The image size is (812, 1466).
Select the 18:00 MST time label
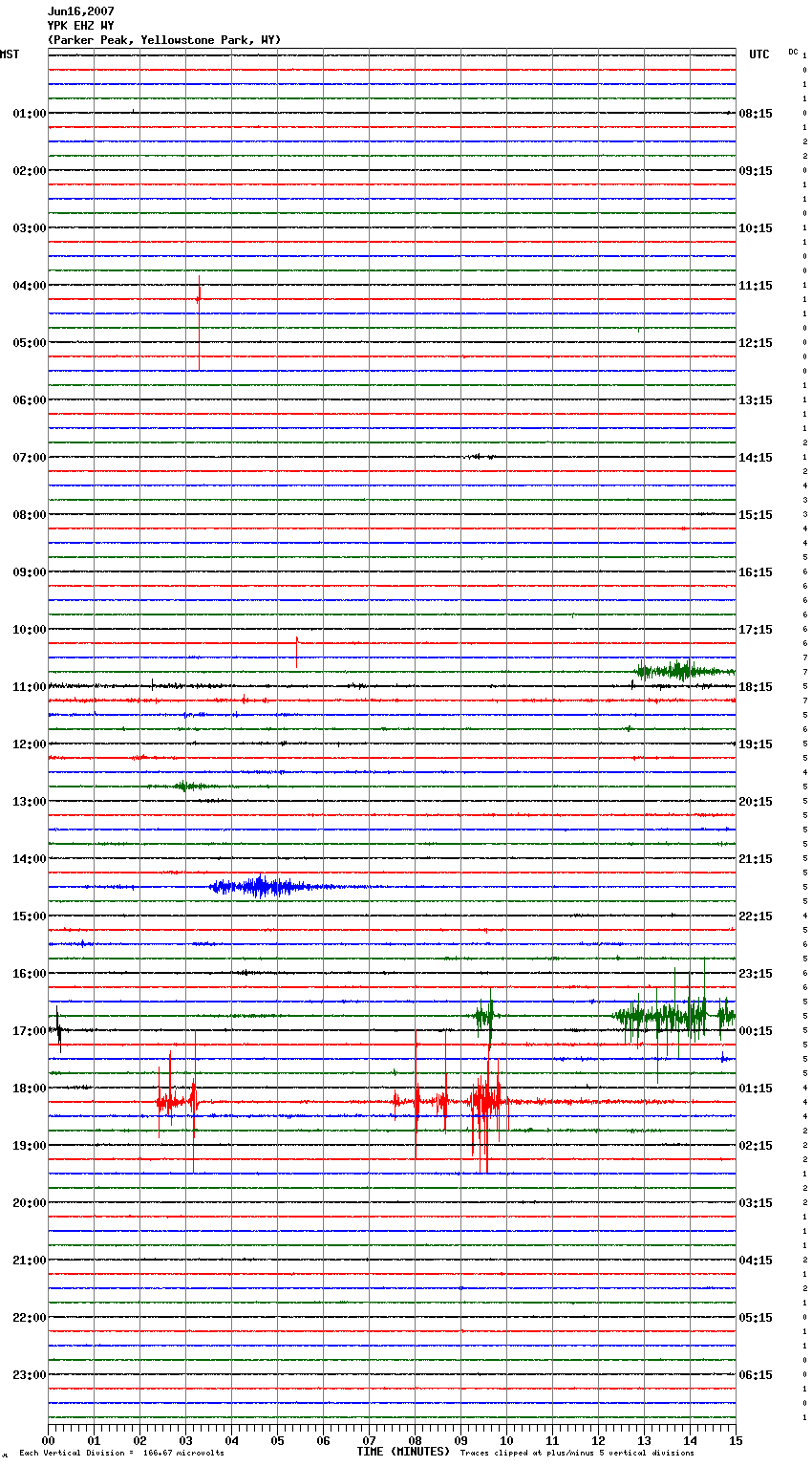pyautogui.click(x=30, y=1089)
